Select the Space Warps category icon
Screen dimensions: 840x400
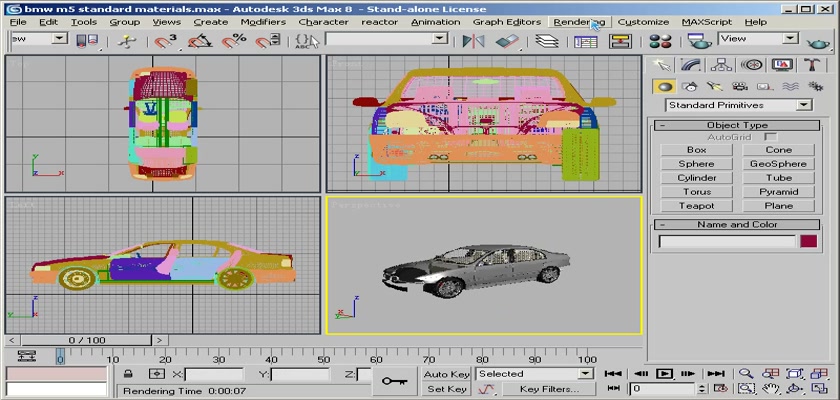[790, 86]
